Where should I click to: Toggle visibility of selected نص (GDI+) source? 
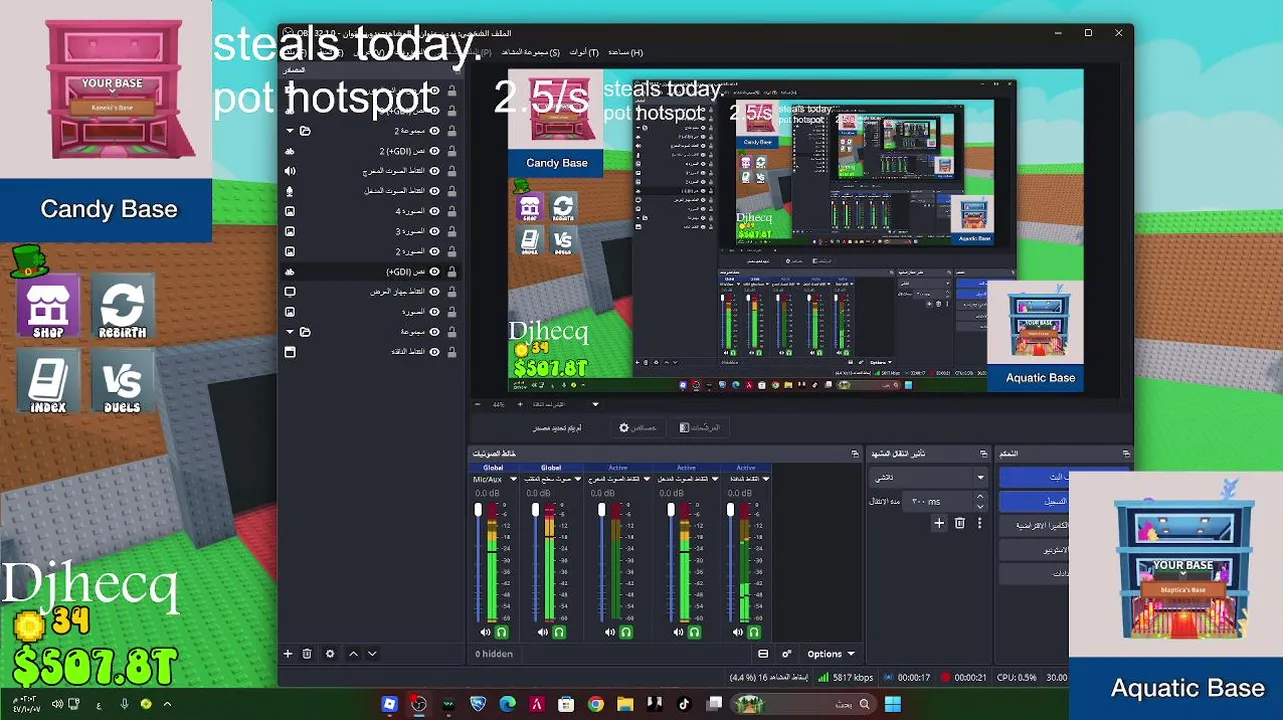tap(435, 271)
